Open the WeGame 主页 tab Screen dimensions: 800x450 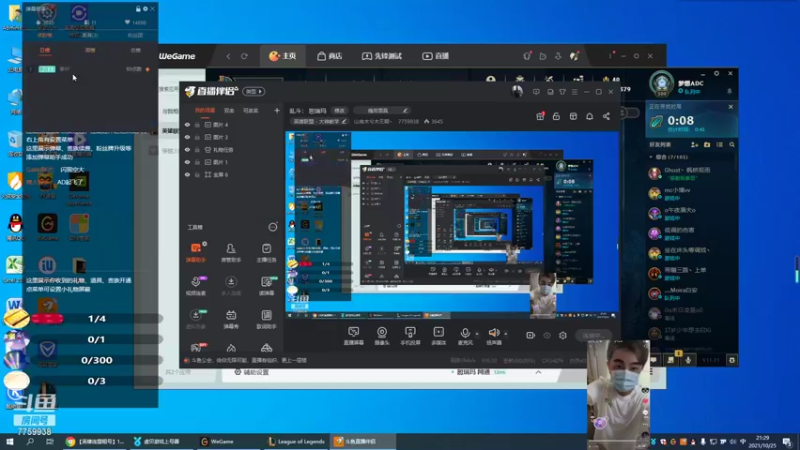tap(283, 56)
